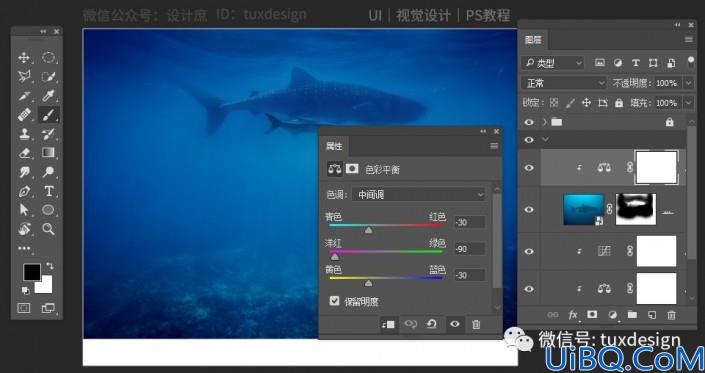
Task: Expand the top folder group
Action: coord(545,122)
